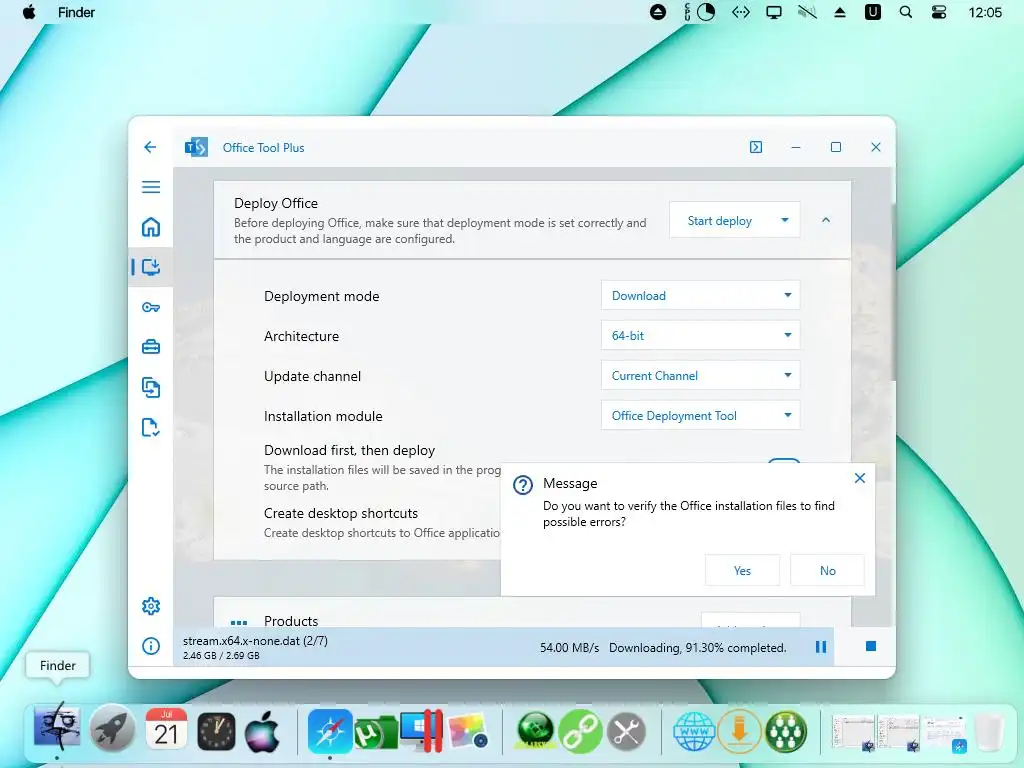Open the About info icon in sidebar

[x=151, y=646]
